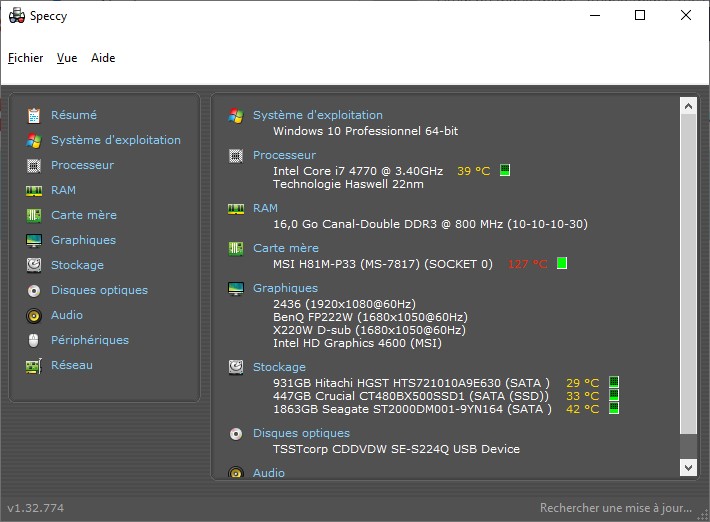Select the Processeur chip icon in sidebar
710x522 pixels.
[x=34, y=165]
